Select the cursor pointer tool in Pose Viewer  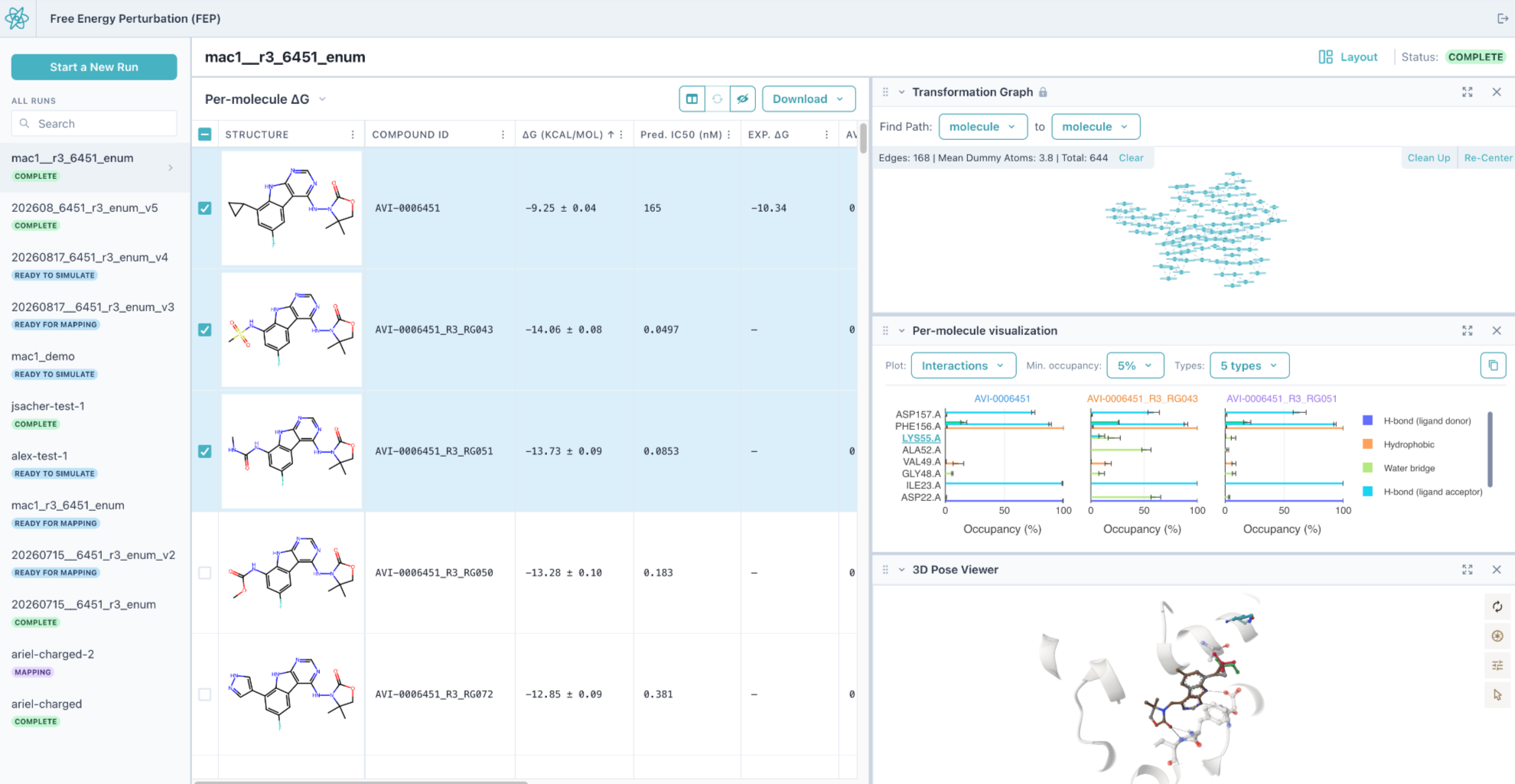click(1497, 695)
